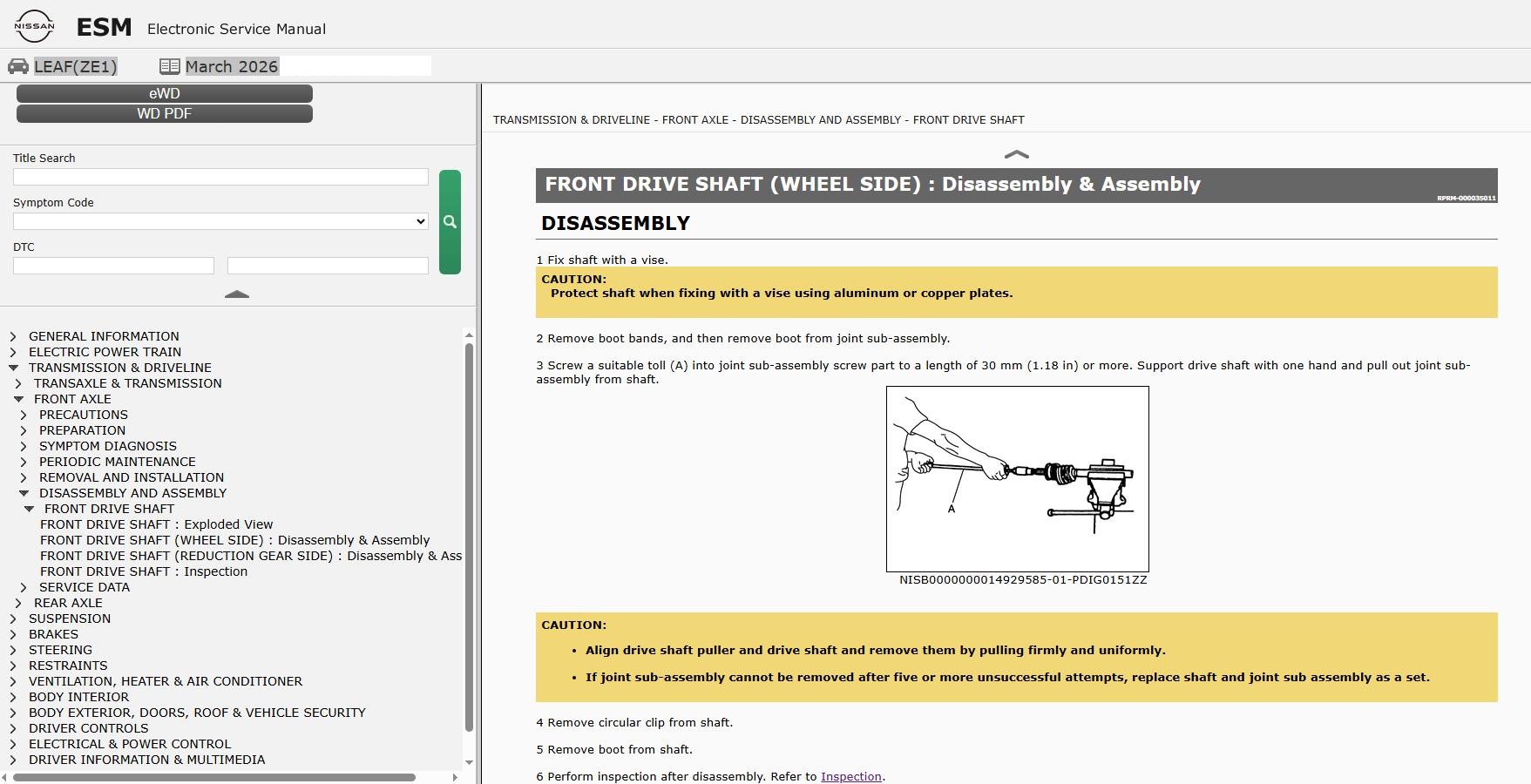Image resolution: width=1531 pixels, height=784 pixels.
Task: Expand SUSPENSION tree node
Action: [13, 618]
